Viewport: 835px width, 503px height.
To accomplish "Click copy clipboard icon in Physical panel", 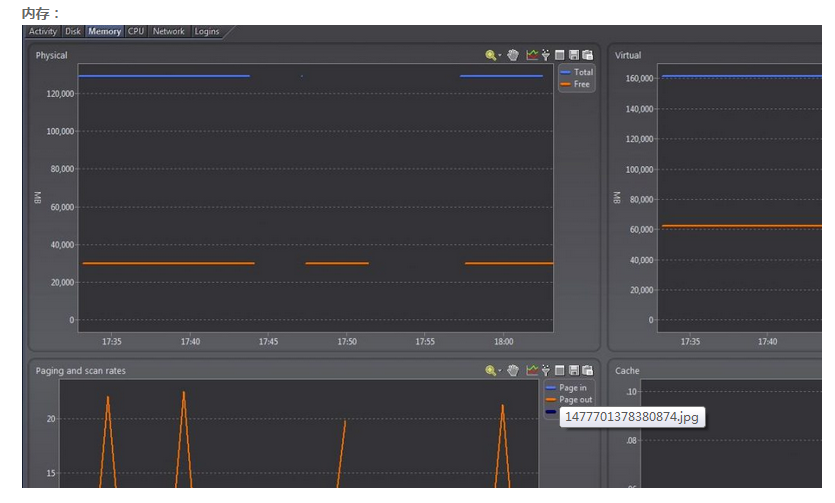I will (x=587, y=55).
